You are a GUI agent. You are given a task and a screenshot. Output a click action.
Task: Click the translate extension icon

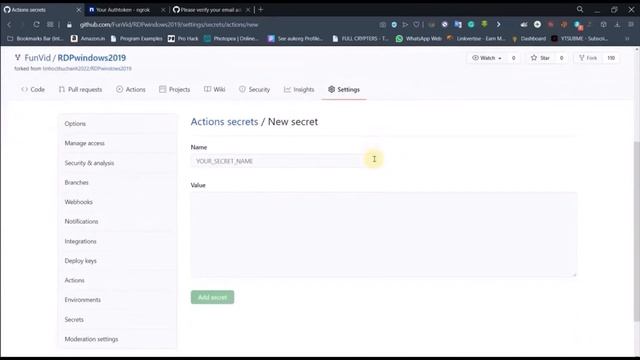[x=458, y=24]
